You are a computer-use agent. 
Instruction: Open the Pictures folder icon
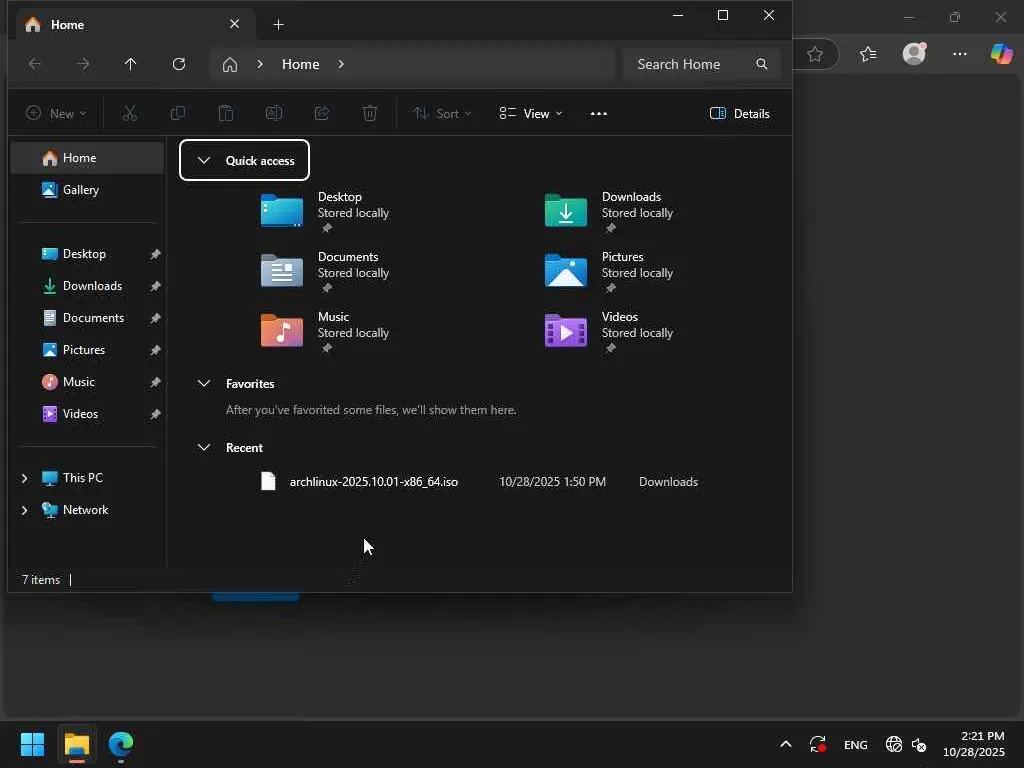click(566, 271)
